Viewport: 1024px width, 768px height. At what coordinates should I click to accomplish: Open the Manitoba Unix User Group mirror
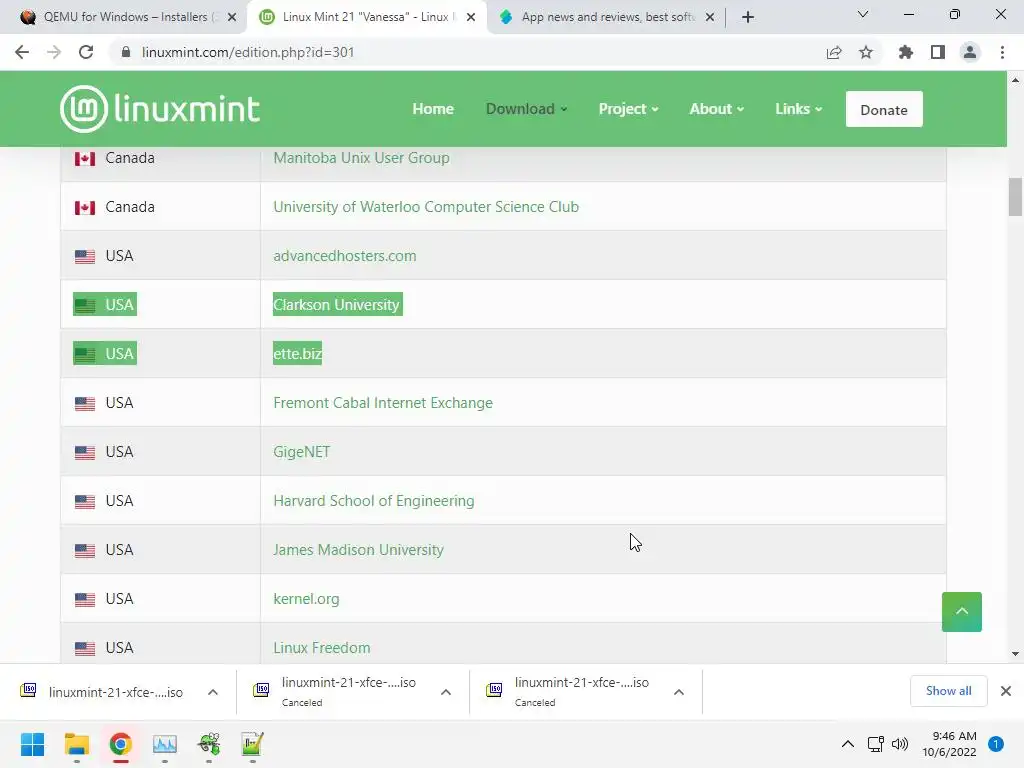pyautogui.click(x=361, y=158)
